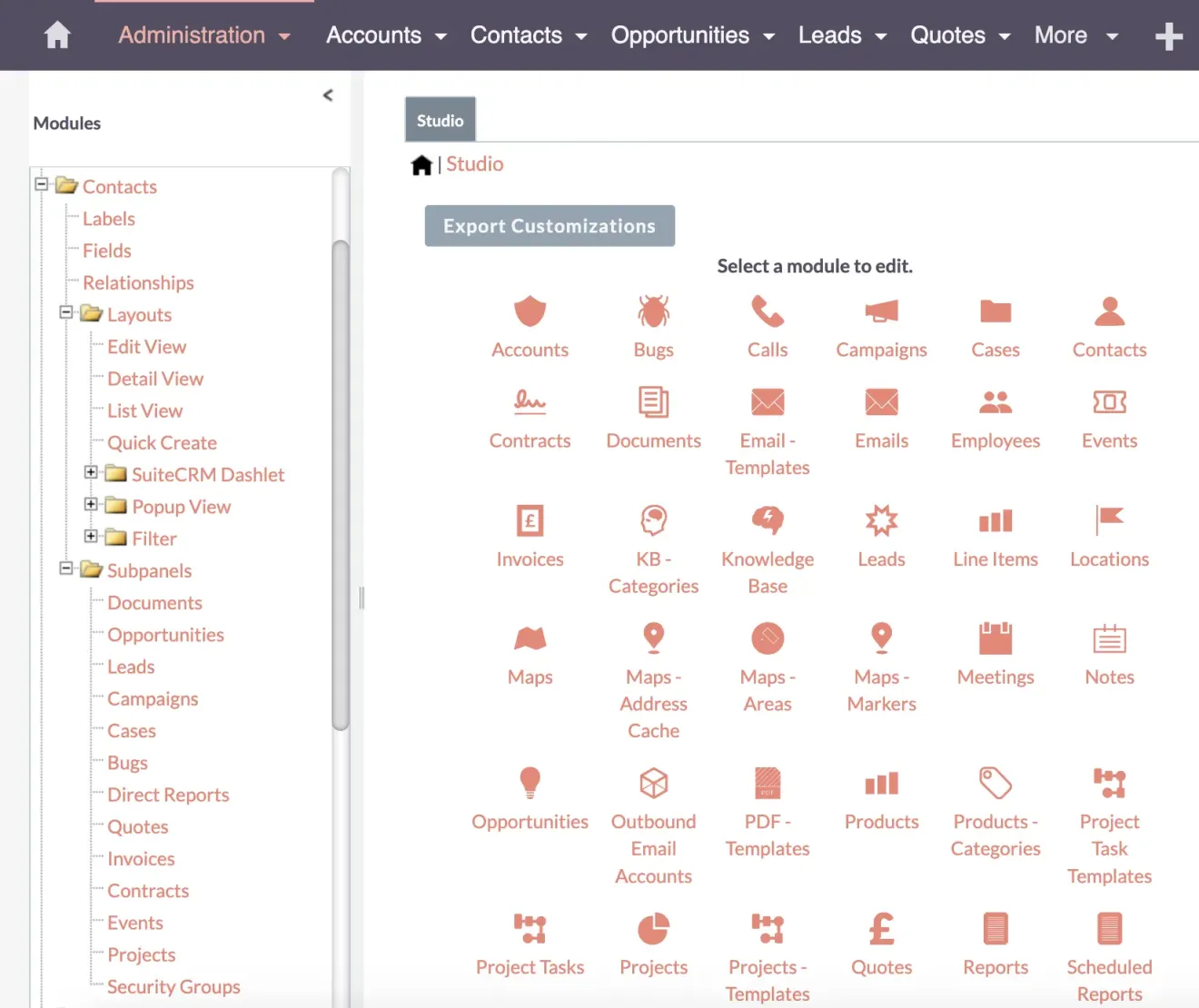Expand the SuiteCRM Dashlet folder
The image size is (1199, 1008).
tap(91, 472)
